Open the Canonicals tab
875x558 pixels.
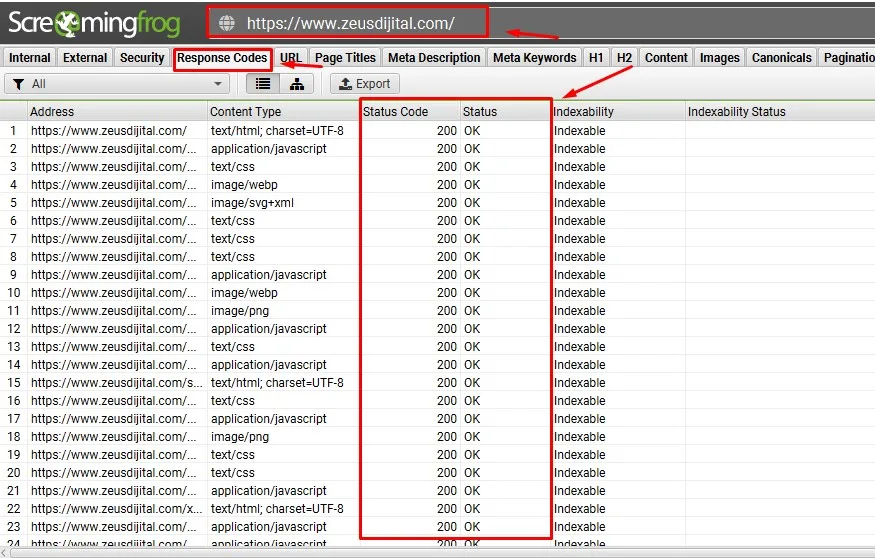(781, 57)
